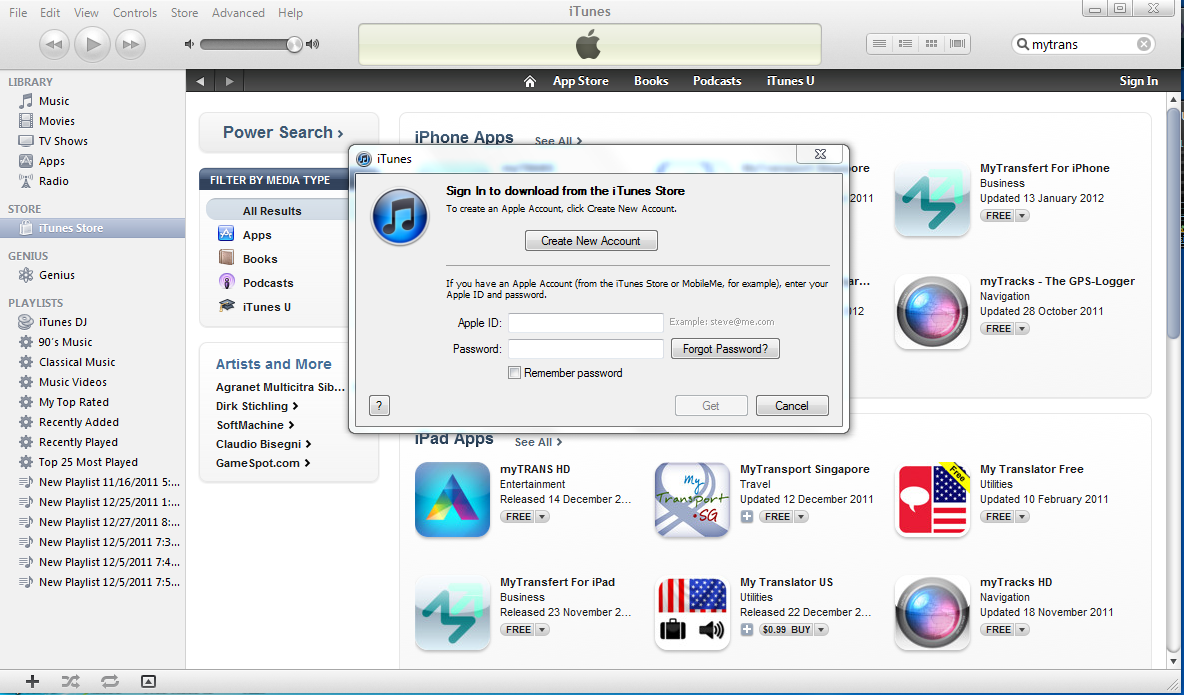
Task: Toggle repeat at the bottom bar
Action: 109,681
